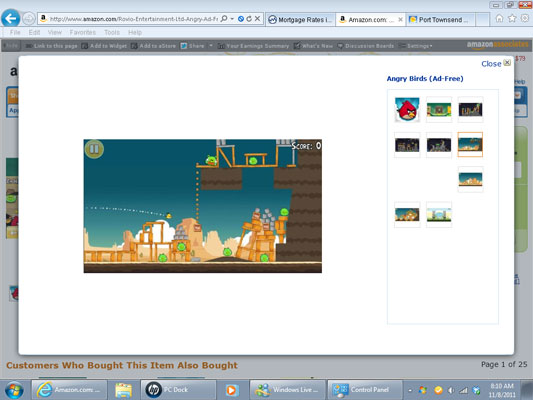Select the third-row desert screenshot thumbnail

470,179
